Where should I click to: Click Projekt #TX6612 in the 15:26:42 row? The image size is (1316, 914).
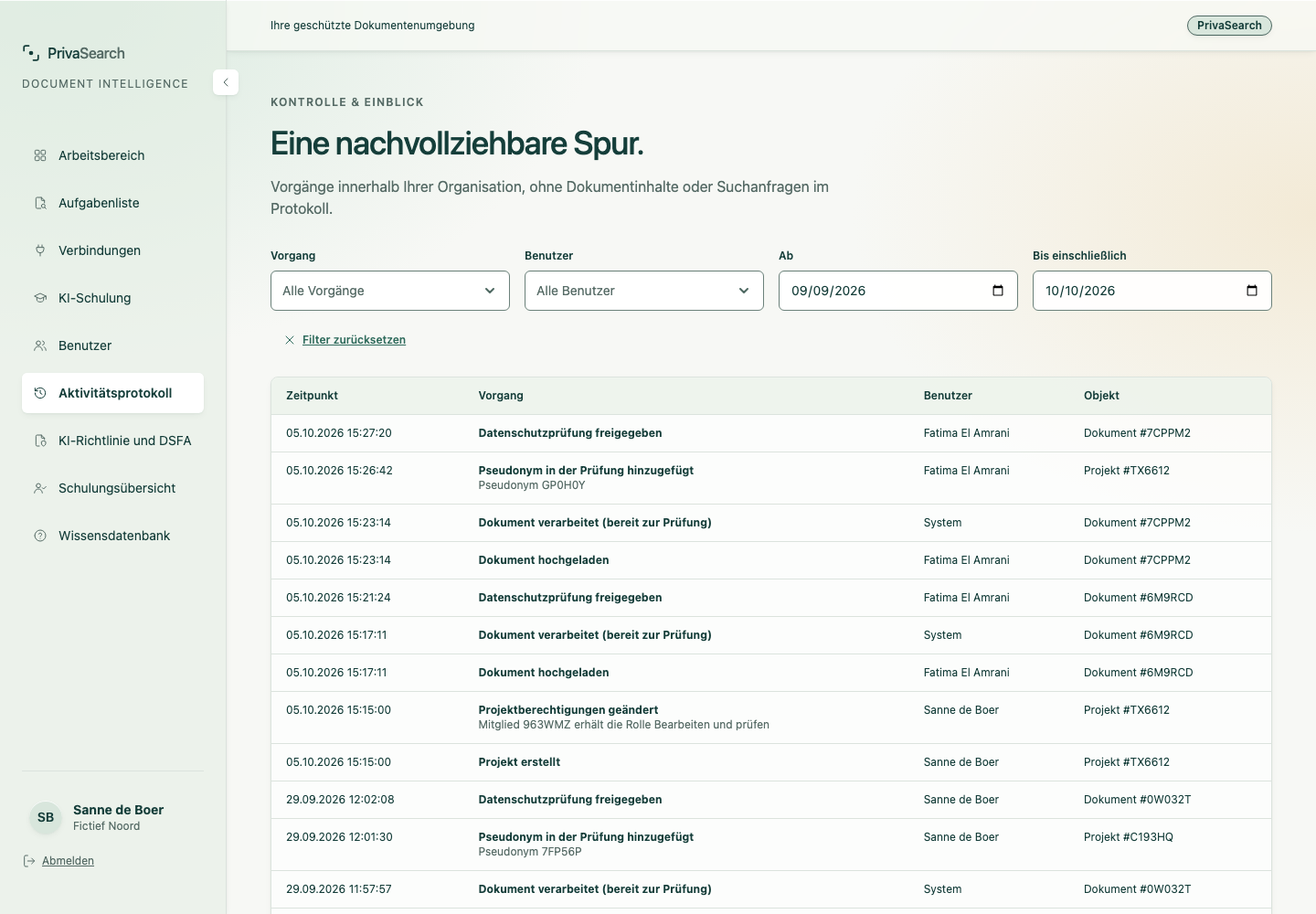[x=1127, y=471]
